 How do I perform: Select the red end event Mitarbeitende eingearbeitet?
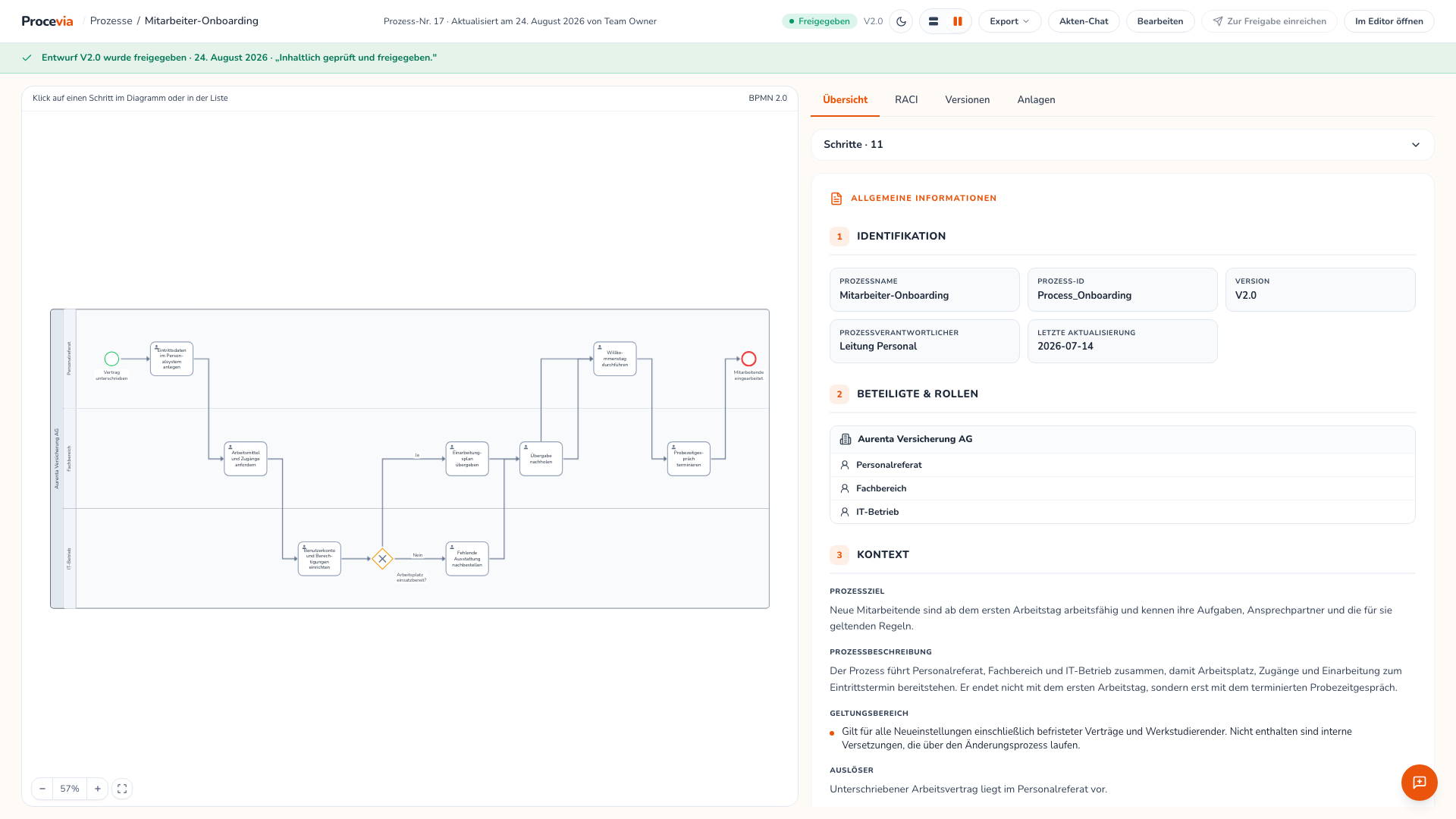tap(748, 359)
